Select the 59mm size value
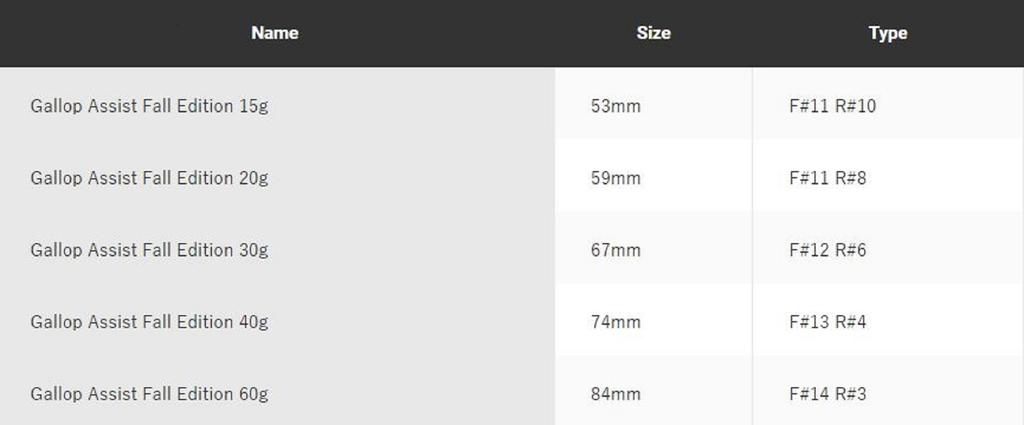Viewport: 1024px width, 425px height. (x=616, y=178)
